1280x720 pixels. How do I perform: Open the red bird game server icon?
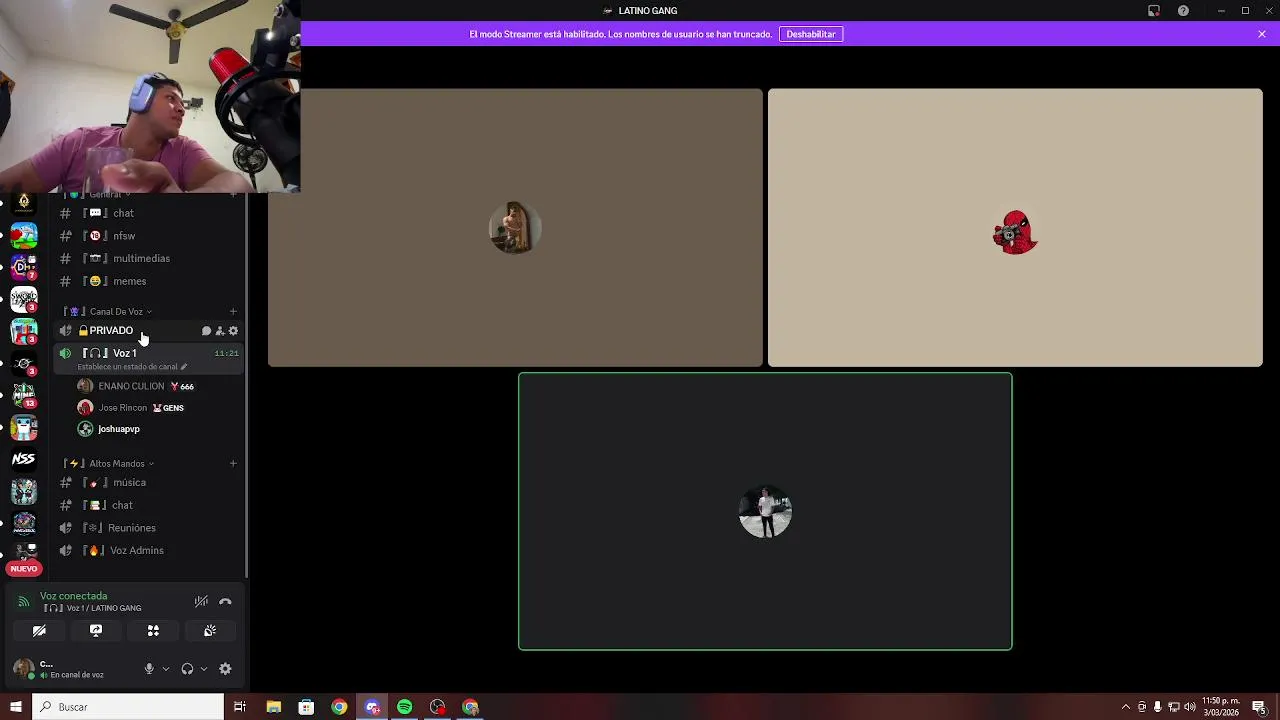point(24,235)
